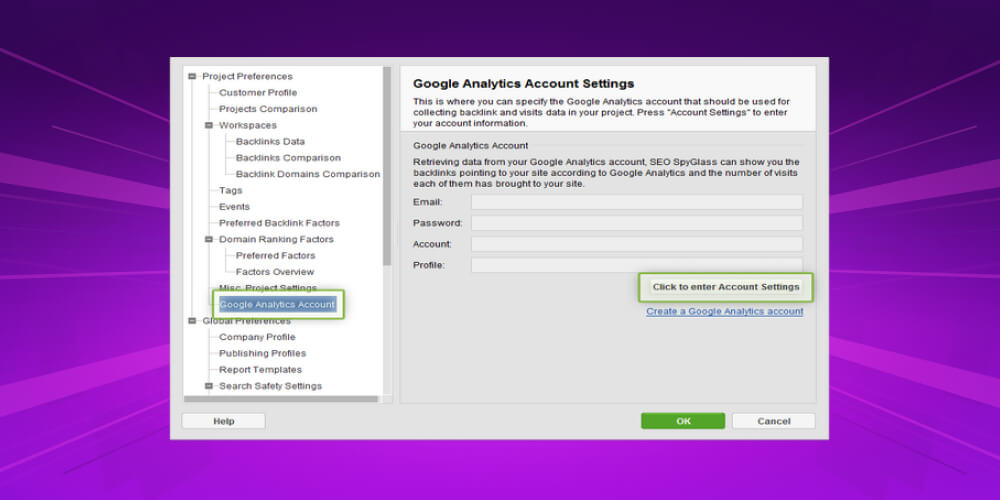
Task: Select Misc. Project Settings
Action: pos(268,288)
